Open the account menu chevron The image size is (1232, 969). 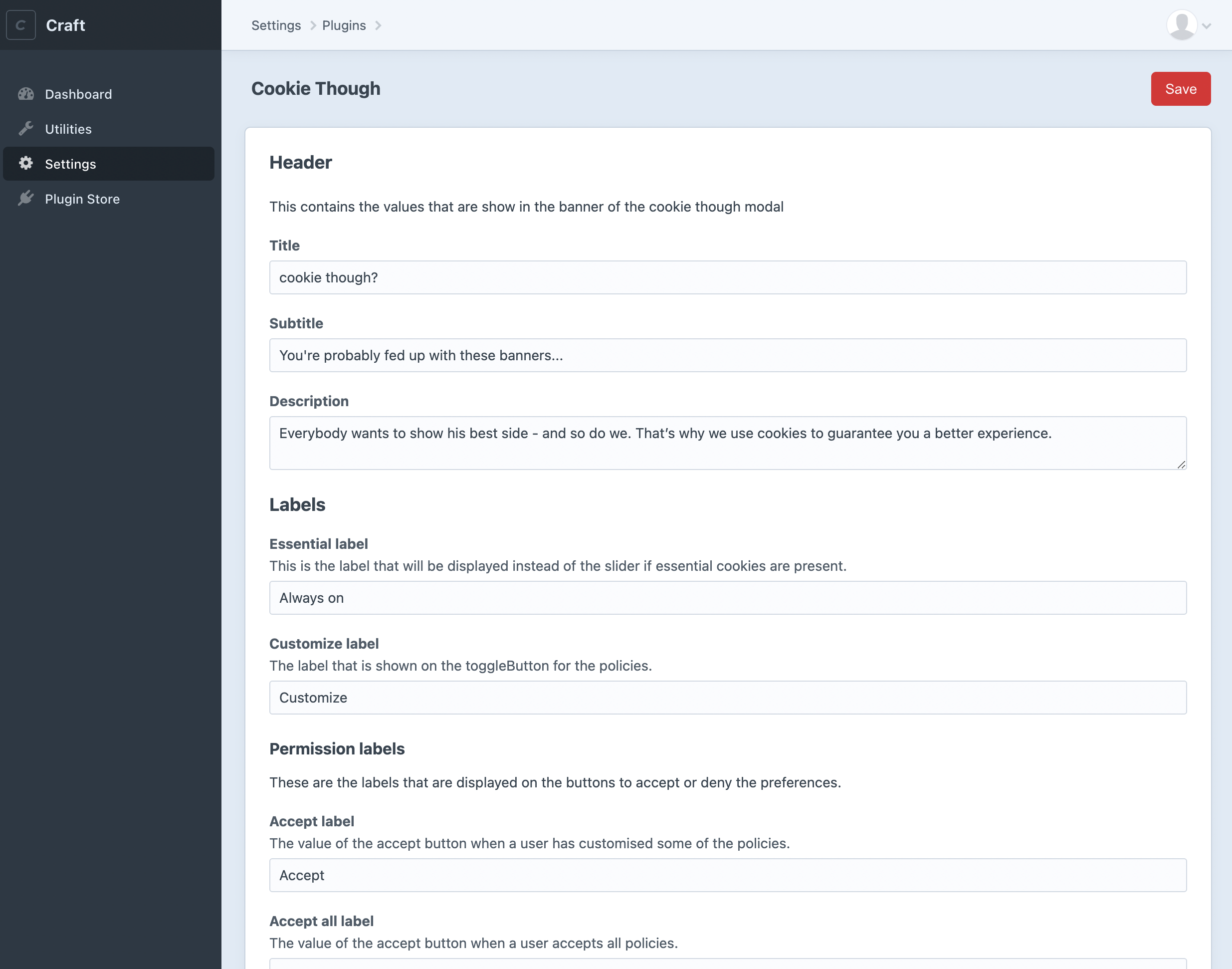pyautogui.click(x=1207, y=26)
